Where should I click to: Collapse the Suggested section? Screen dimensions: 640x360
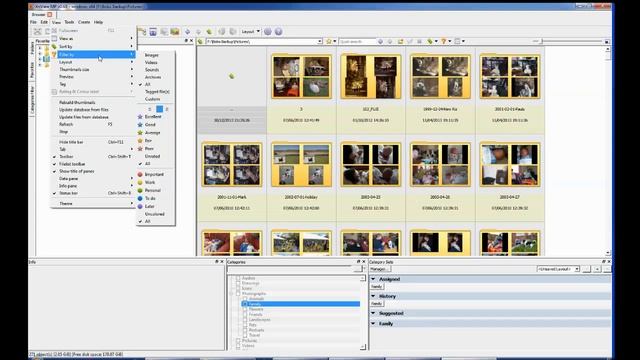(373, 313)
